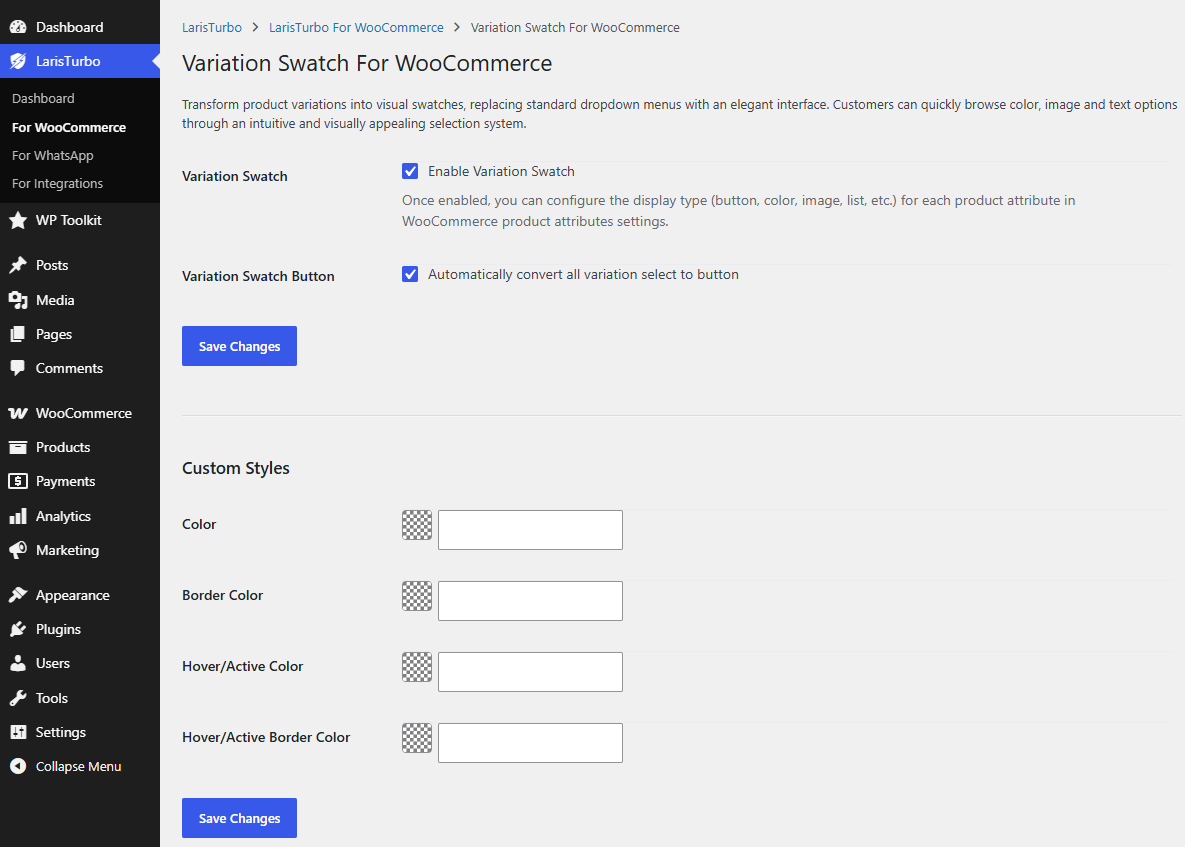Open WP Toolkit menu label

[69, 221]
